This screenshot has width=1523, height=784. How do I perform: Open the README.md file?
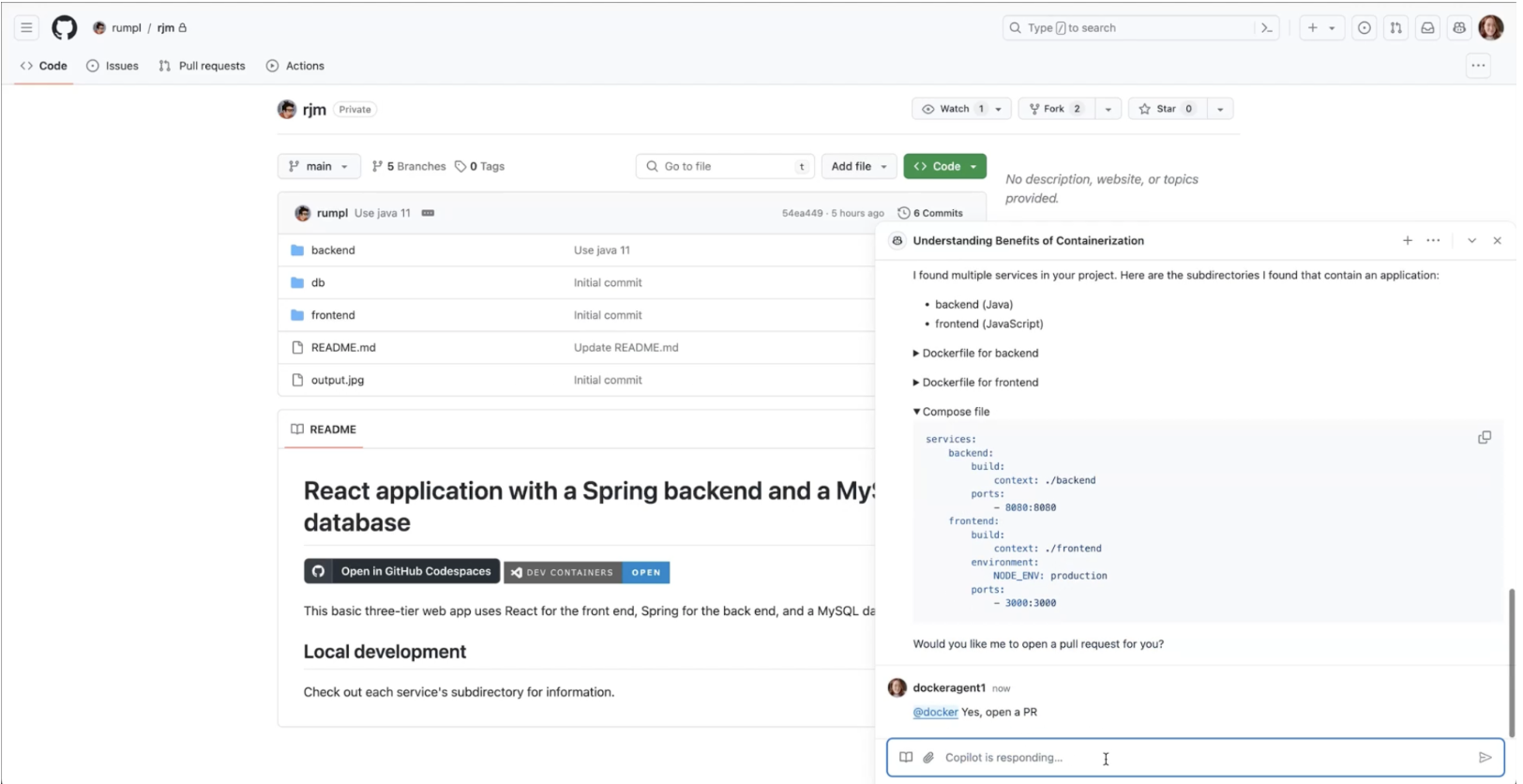(x=343, y=347)
